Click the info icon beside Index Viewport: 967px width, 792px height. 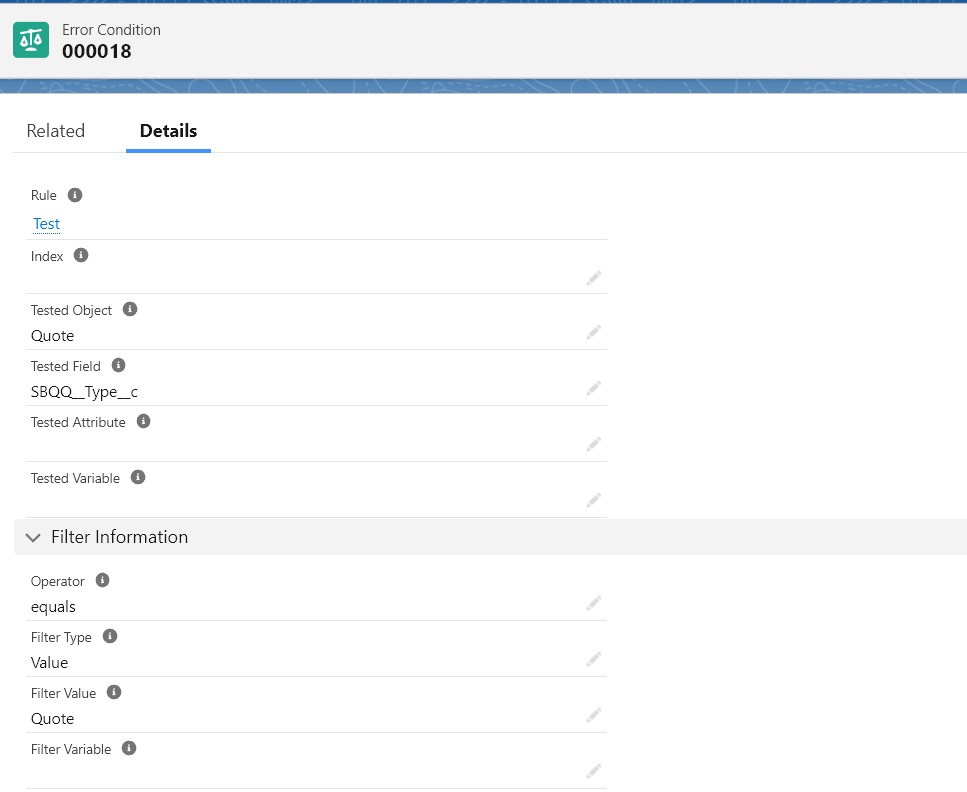81,255
